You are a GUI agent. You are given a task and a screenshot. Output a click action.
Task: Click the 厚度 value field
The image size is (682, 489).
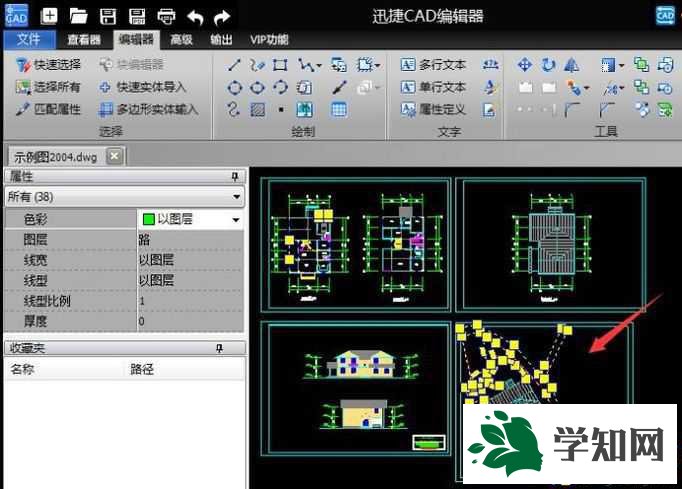[190, 322]
